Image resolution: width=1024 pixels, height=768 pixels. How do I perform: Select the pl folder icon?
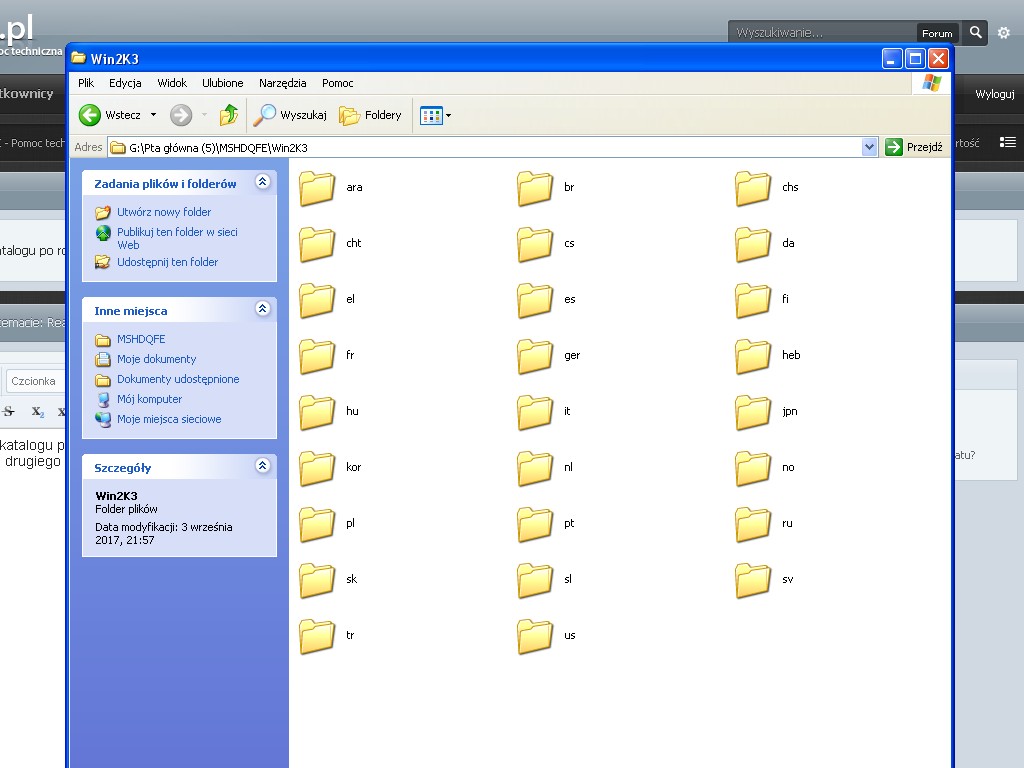(317, 525)
